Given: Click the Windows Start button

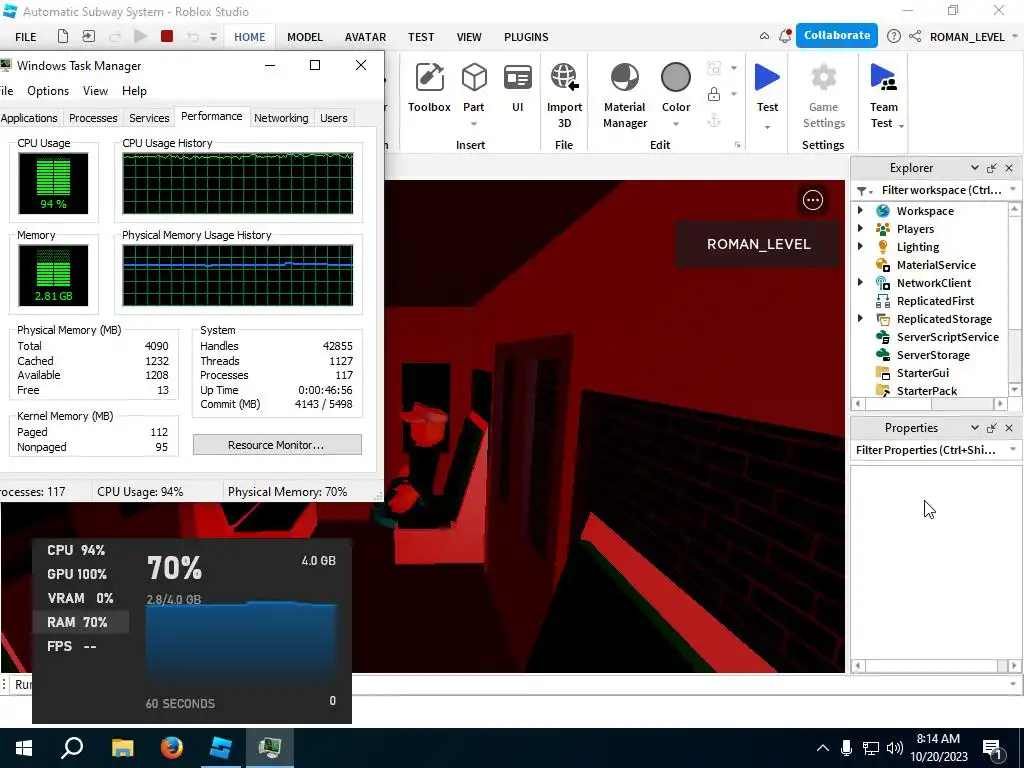Looking at the screenshot, I should coord(24,748).
